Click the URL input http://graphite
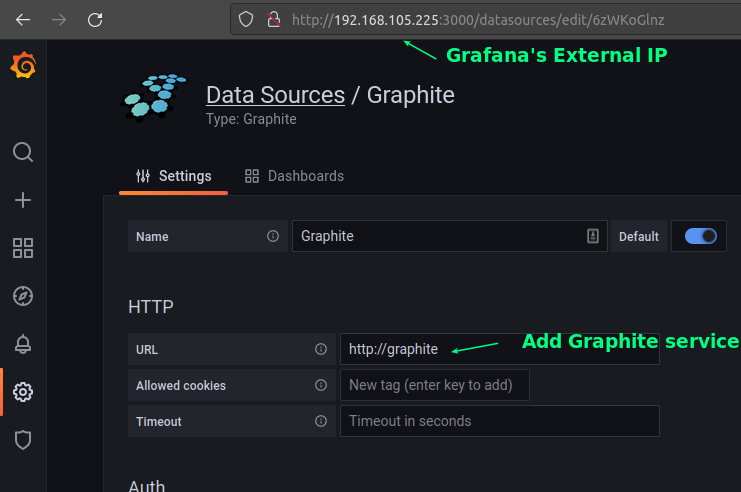Image resolution: width=741 pixels, height=492 pixels. pos(500,349)
